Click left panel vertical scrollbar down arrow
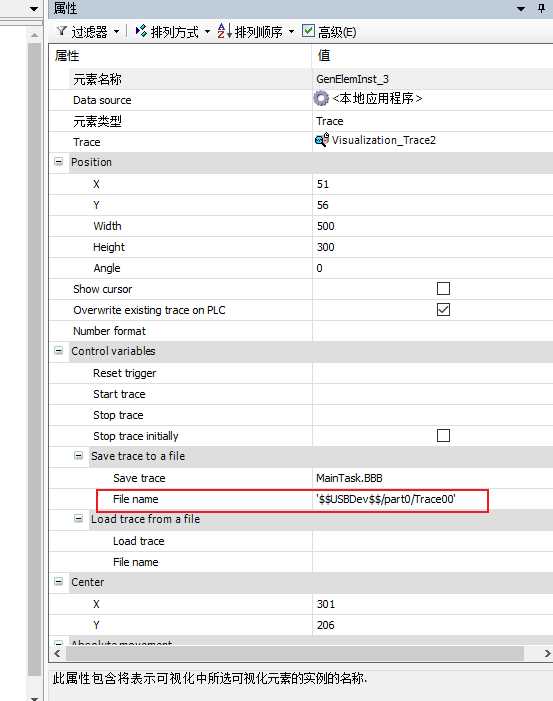 pos(34,697)
